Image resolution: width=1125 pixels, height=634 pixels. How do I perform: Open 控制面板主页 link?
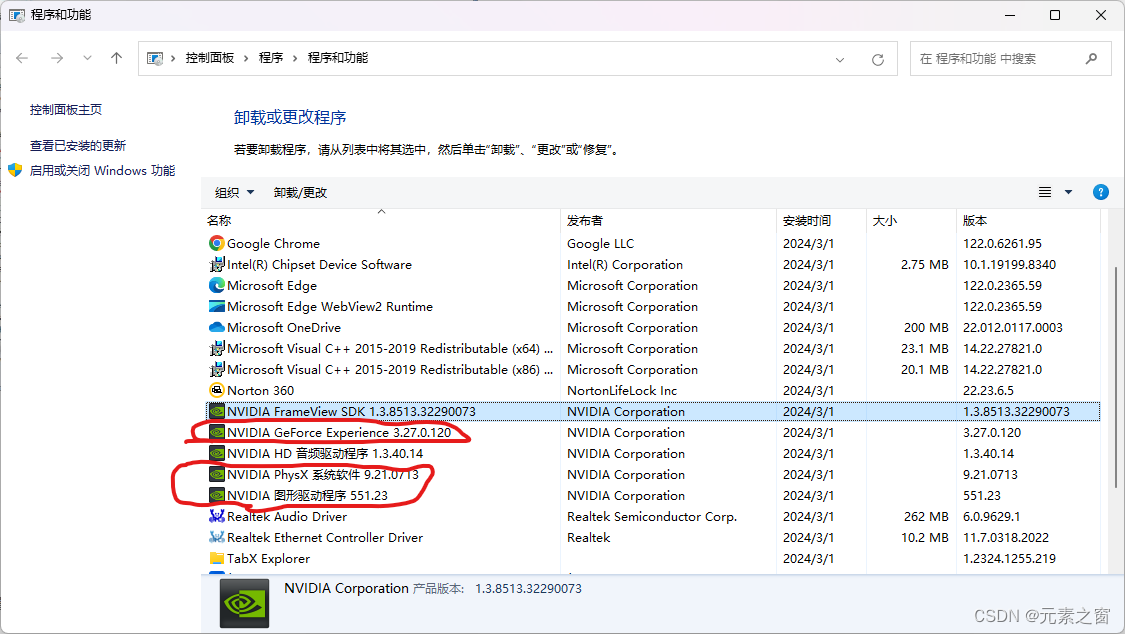coord(65,110)
